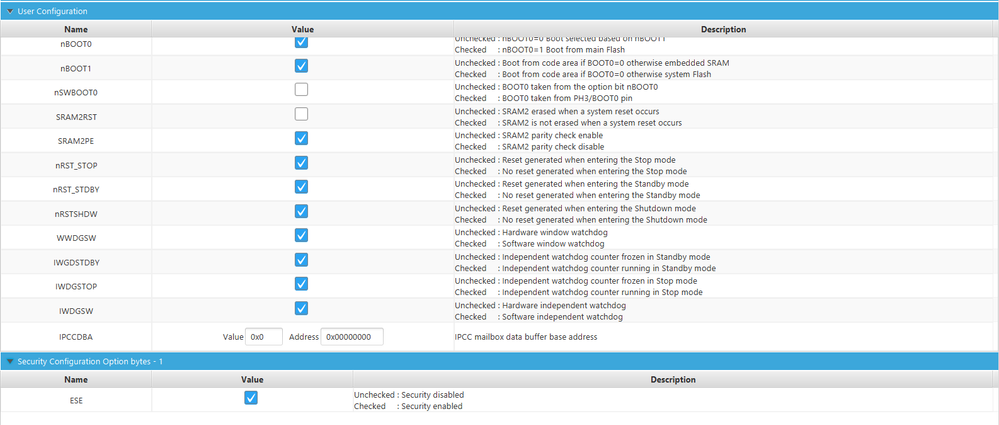
Task: Select the IPCCDBA name cell
Action: click(76, 336)
